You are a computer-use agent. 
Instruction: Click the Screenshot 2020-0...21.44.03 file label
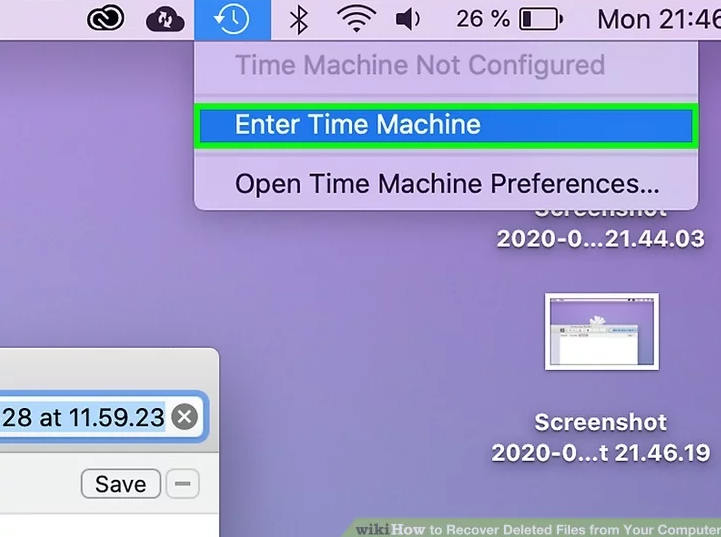[x=601, y=231]
